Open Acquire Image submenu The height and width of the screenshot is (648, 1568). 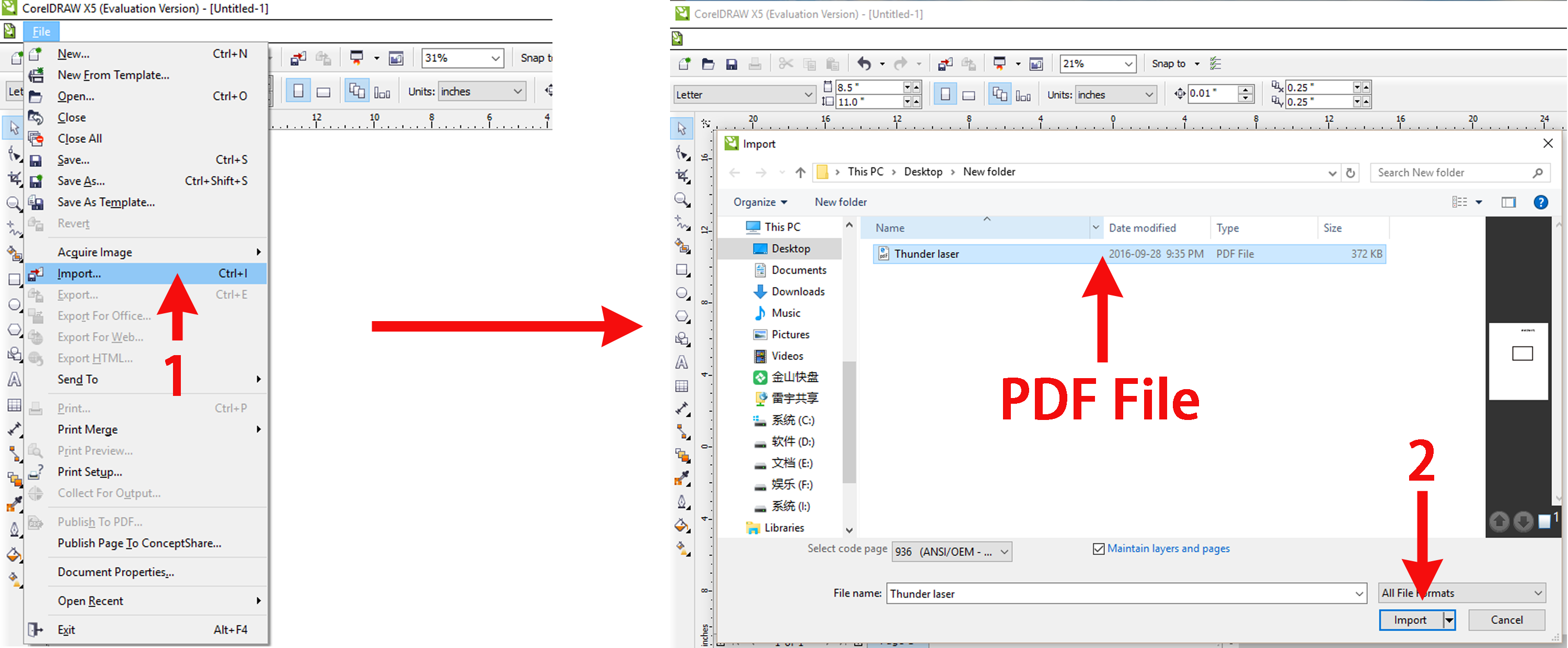pos(146,252)
